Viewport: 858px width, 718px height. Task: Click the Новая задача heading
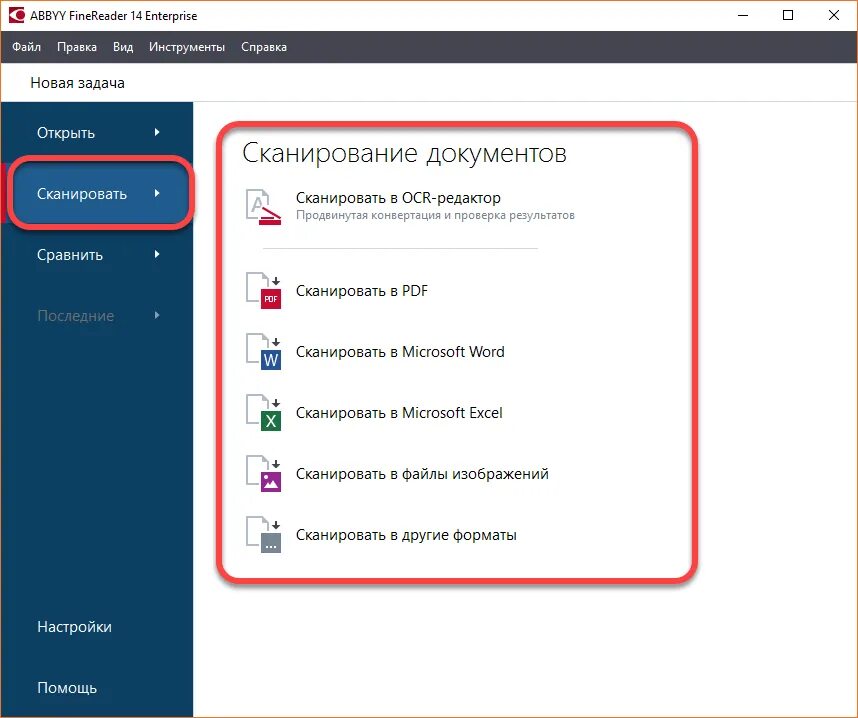77,83
